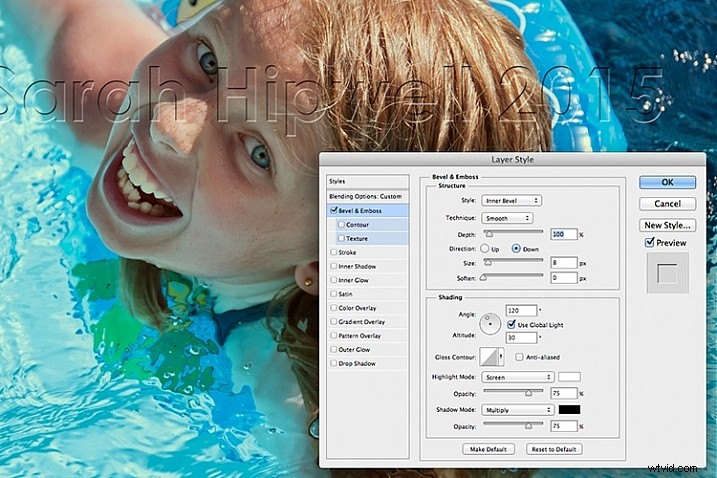Enable the Satin checkbox
This screenshot has height=478, width=717.
tap(333, 294)
